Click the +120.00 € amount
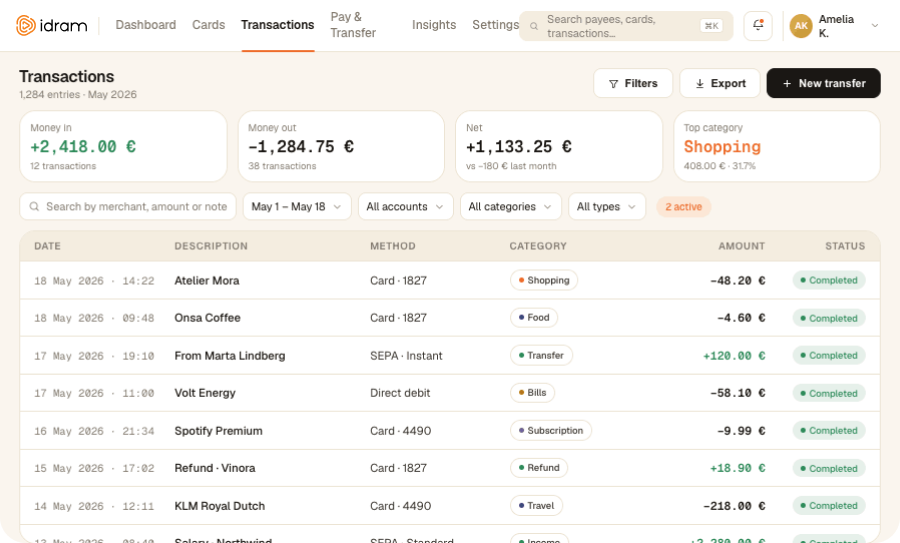 click(x=734, y=356)
